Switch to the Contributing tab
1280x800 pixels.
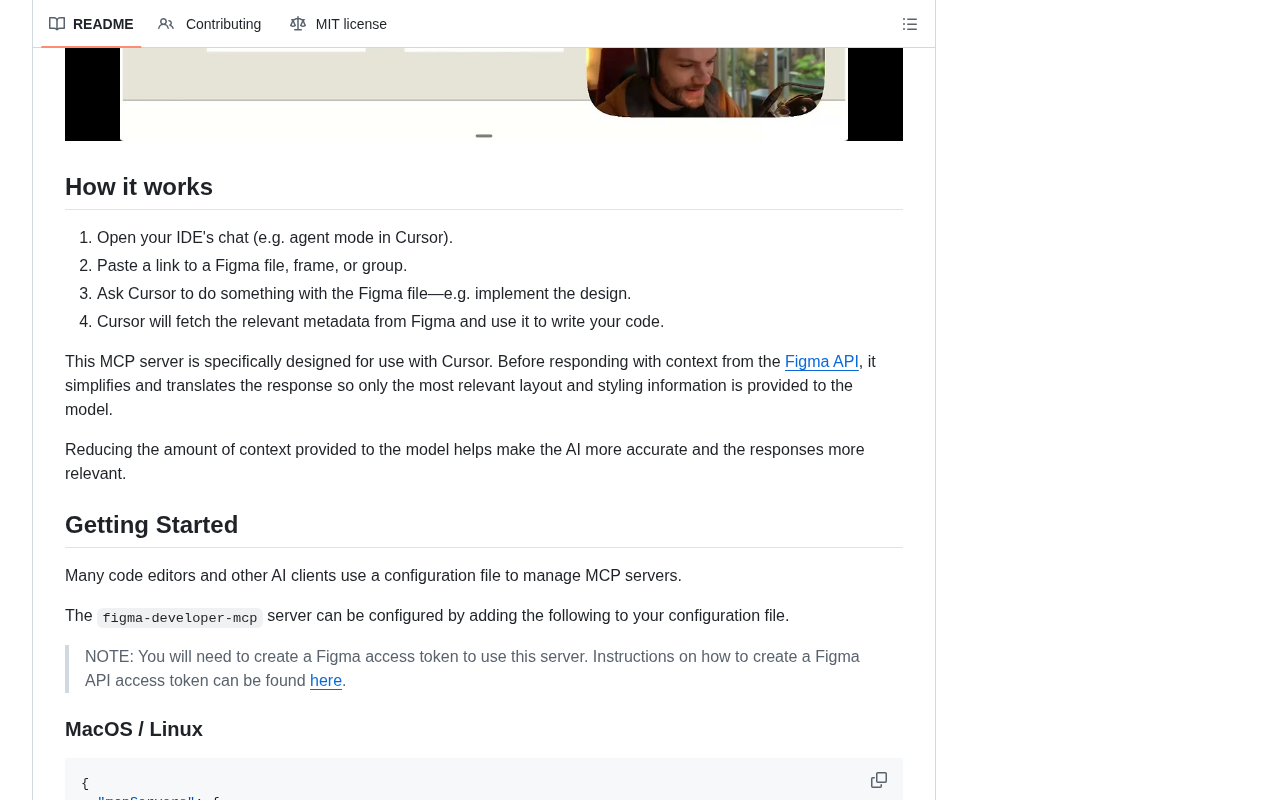coord(210,24)
